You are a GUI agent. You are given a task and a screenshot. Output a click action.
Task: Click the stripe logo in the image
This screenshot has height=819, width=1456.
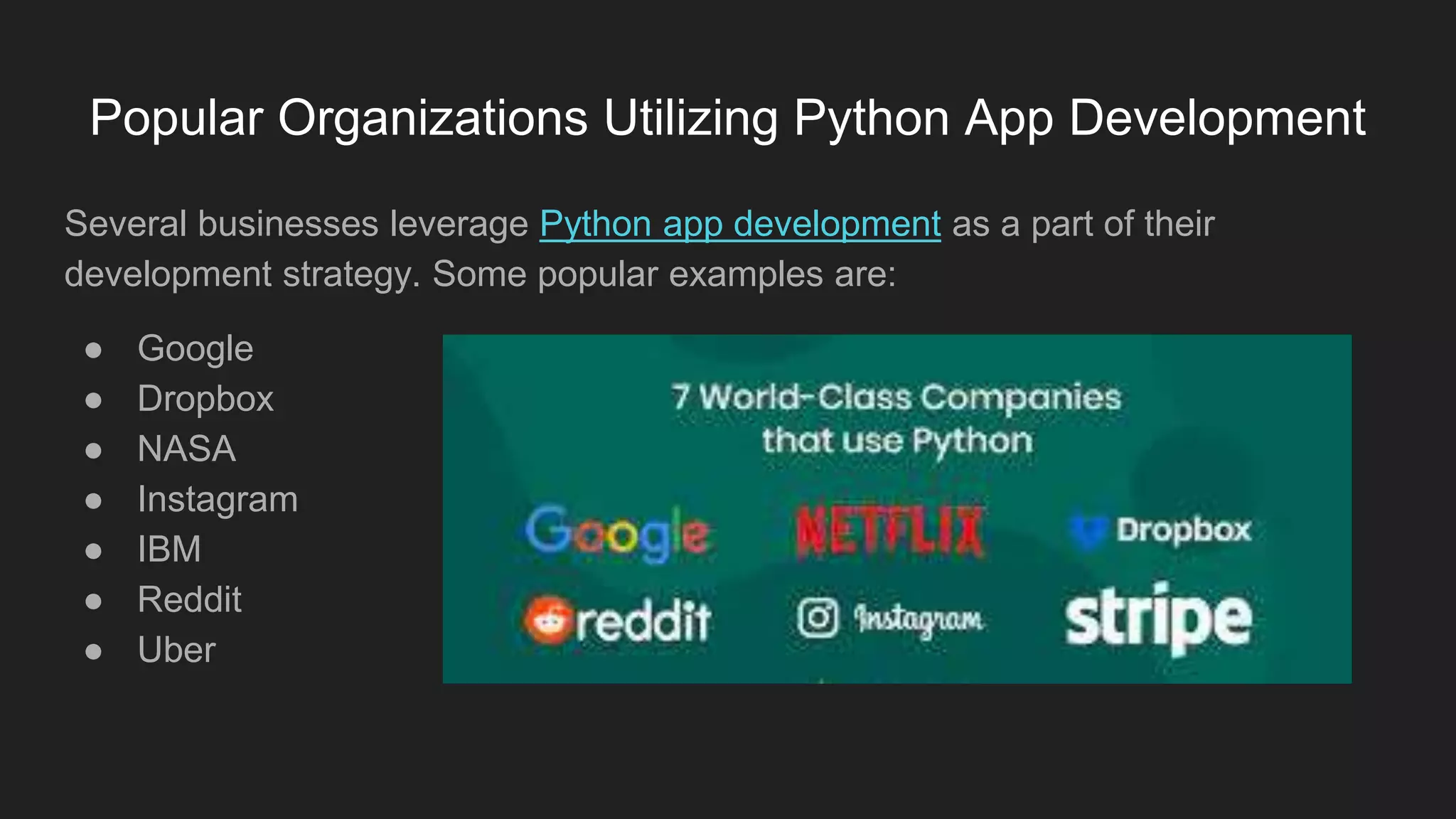(1158, 619)
